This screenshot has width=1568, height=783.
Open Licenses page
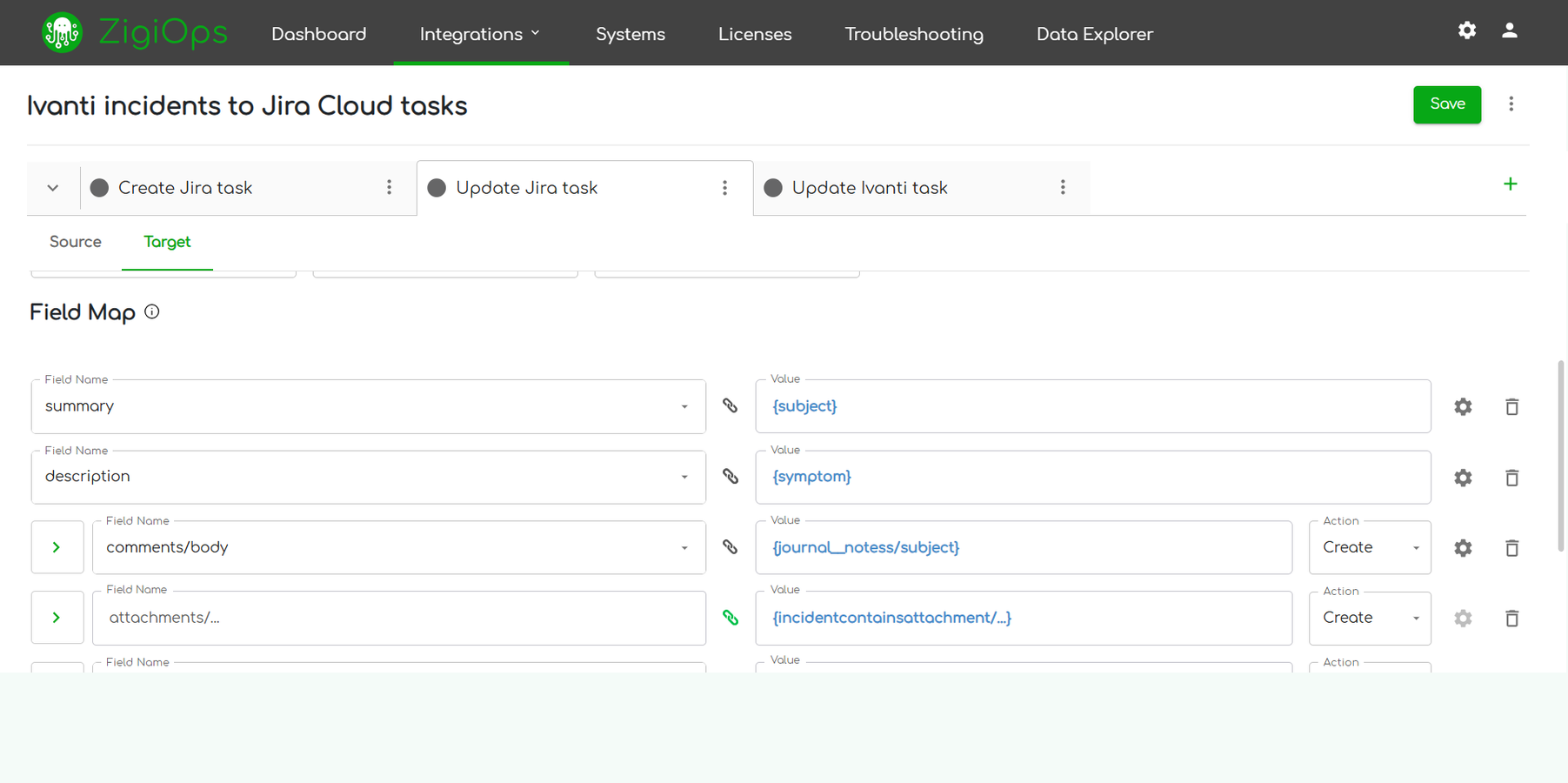pos(755,34)
